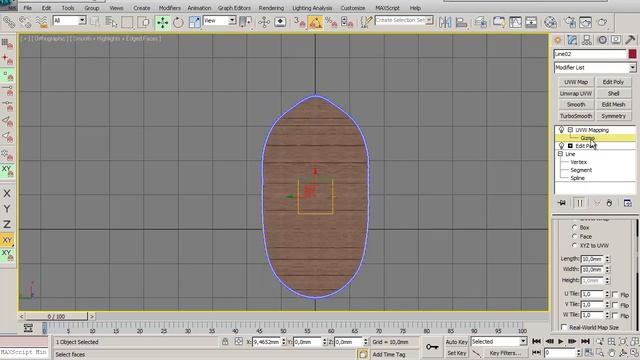640x360 pixels.
Task: Click the Edit Poly modifier button
Action: point(613,82)
